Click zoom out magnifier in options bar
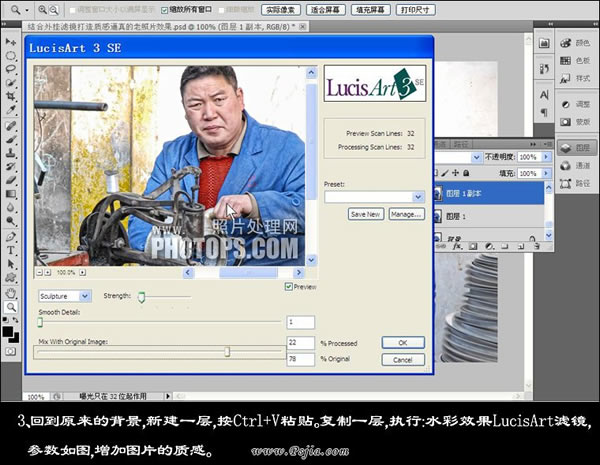This screenshot has width=600, height=465. click(x=54, y=10)
